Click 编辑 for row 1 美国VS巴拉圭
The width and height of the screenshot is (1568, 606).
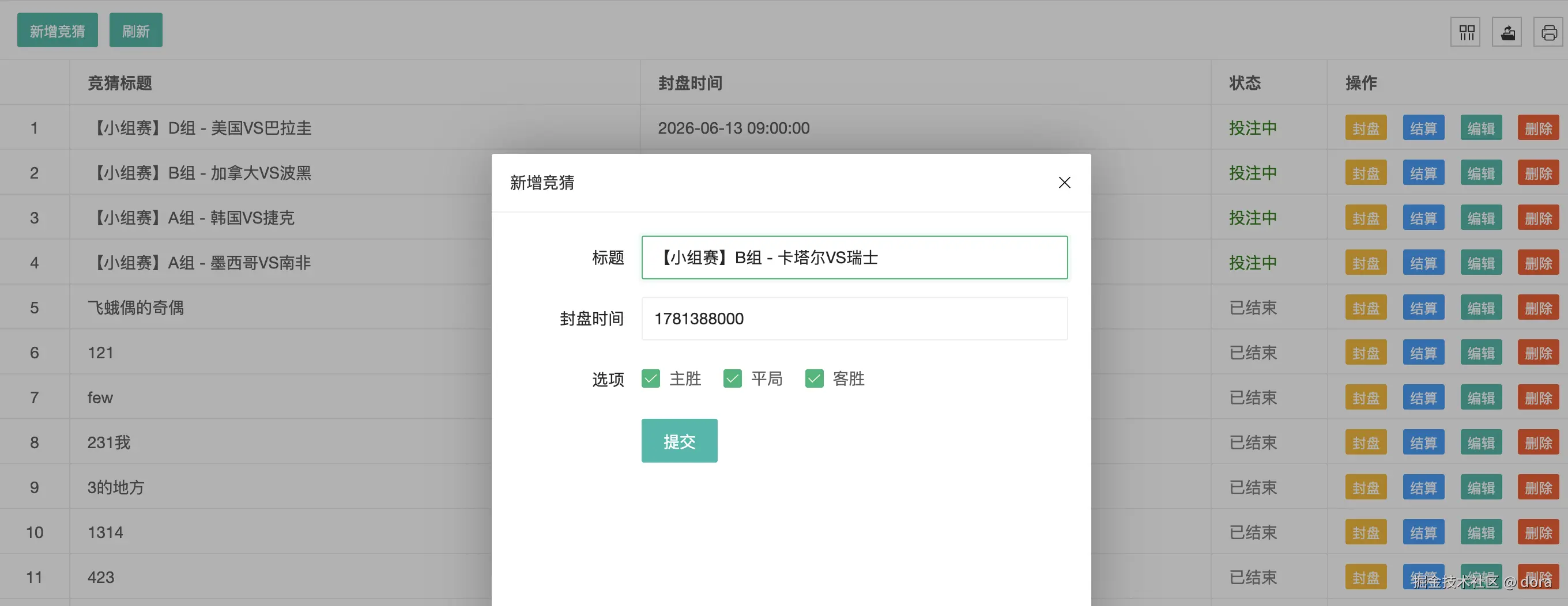tap(1481, 128)
